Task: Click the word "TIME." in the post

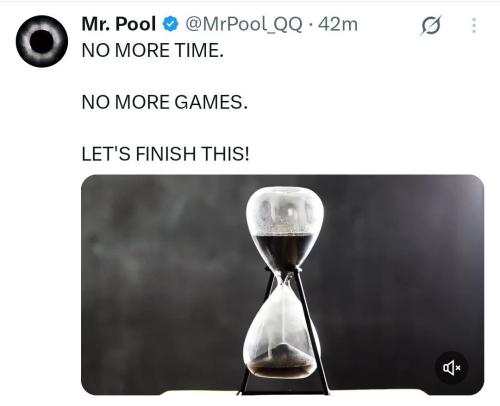Action: (x=199, y=50)
